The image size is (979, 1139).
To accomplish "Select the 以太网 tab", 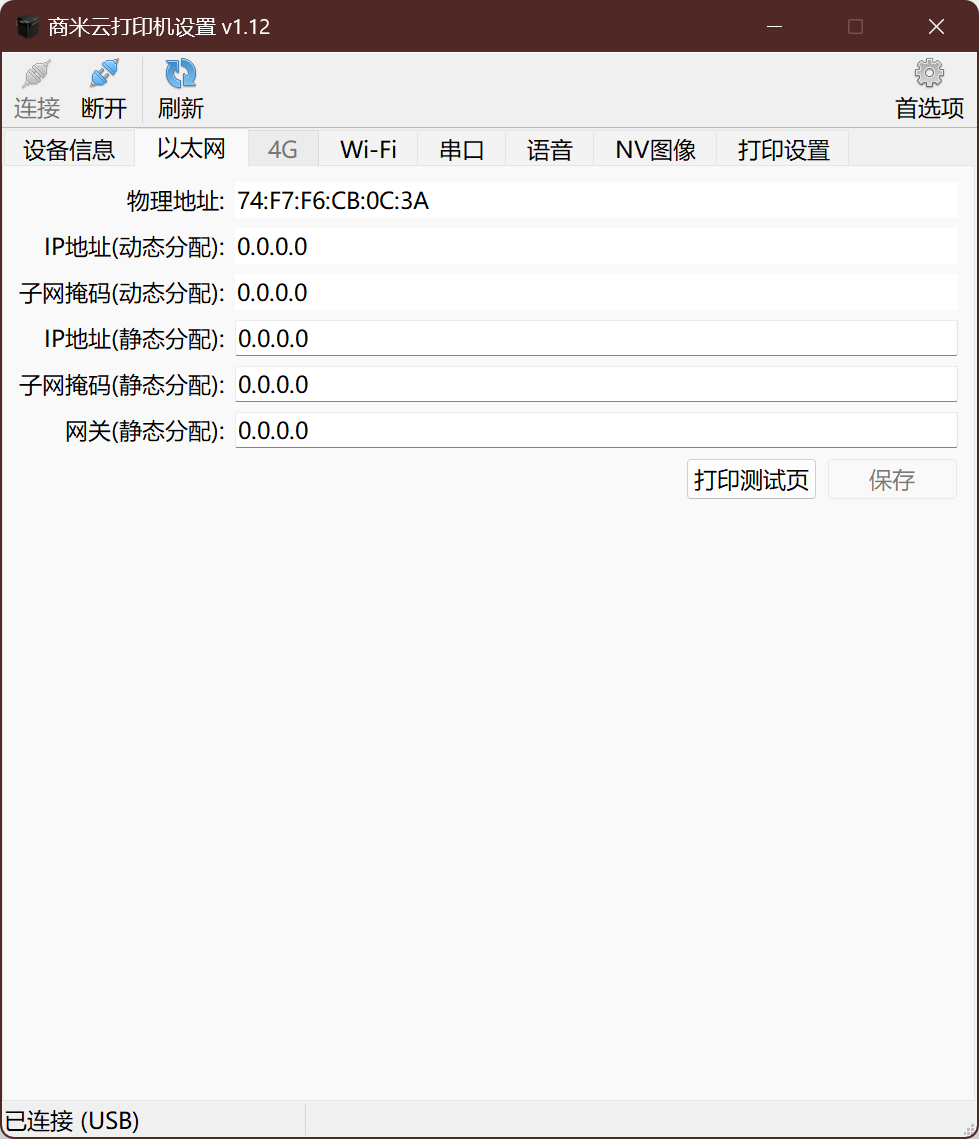I will coord(191,149).
